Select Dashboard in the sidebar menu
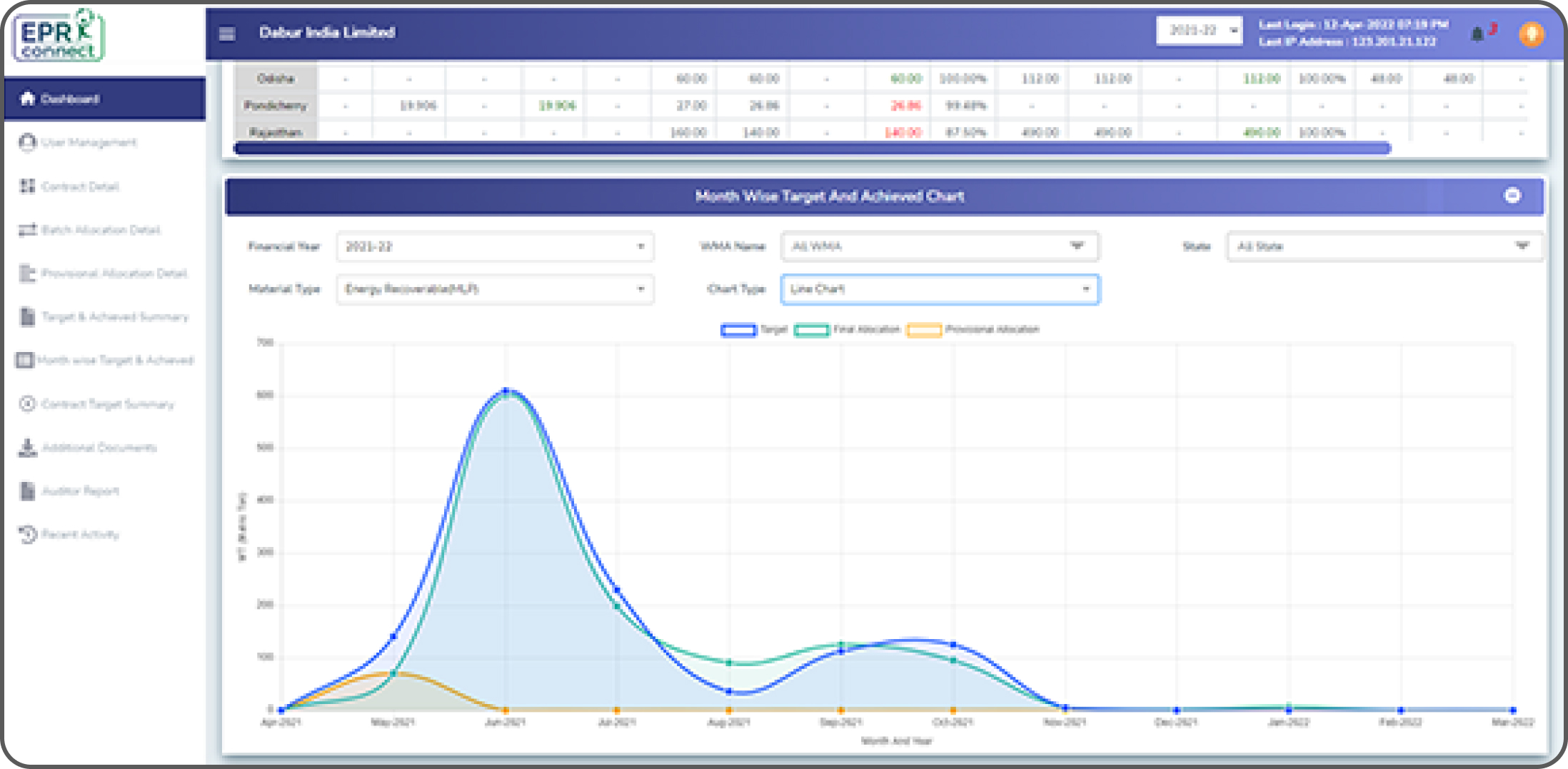 tap(105, 99)
